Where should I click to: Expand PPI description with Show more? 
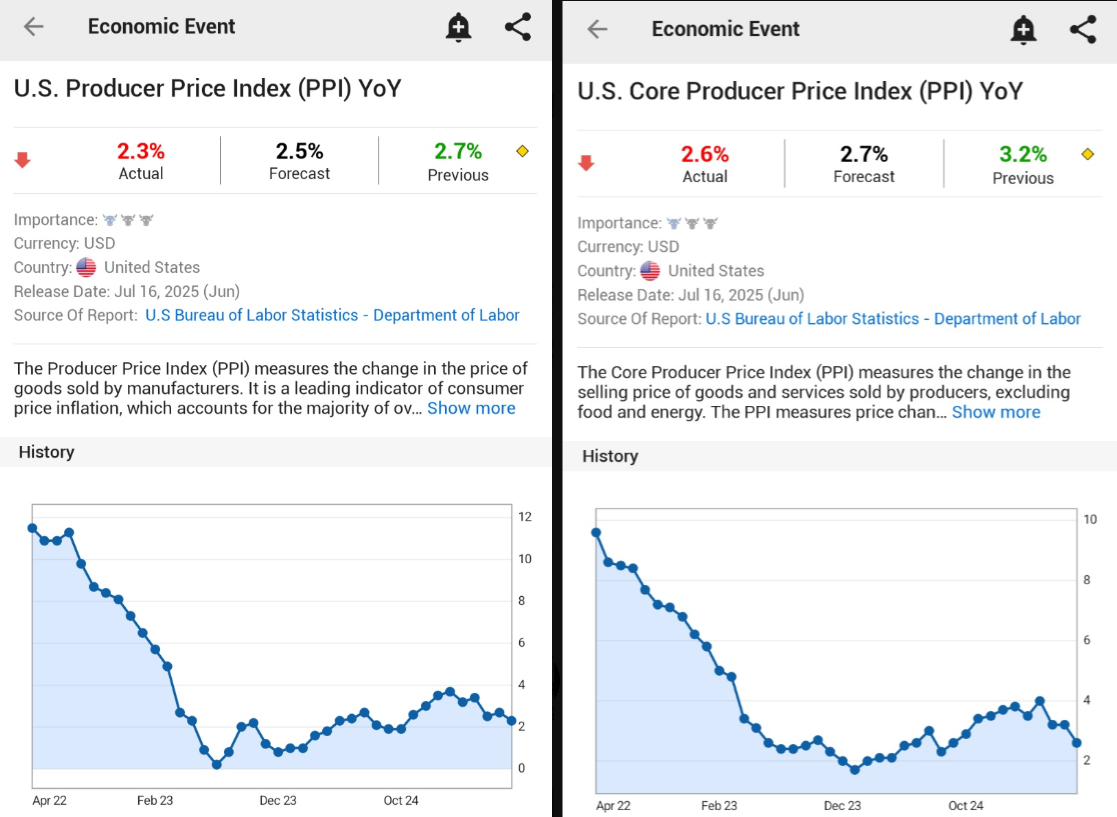(x=471, y=408)
